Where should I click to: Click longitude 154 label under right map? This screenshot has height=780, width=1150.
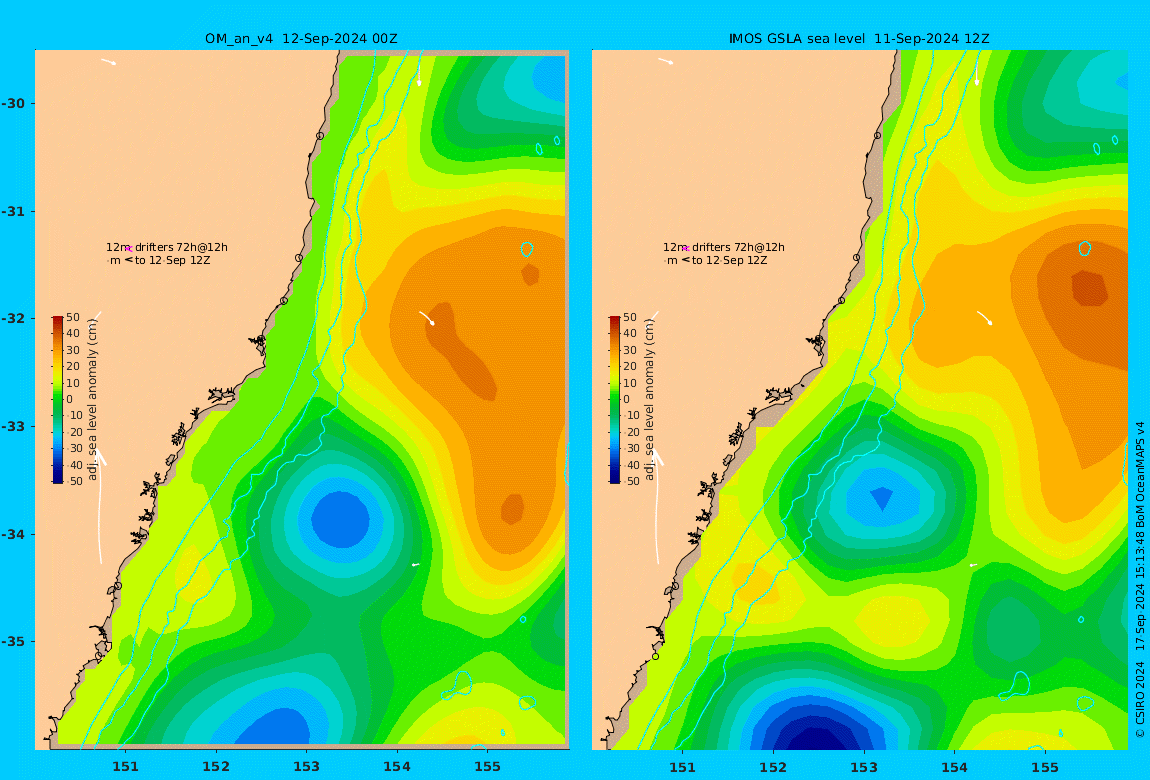click(x=954, y=767)
